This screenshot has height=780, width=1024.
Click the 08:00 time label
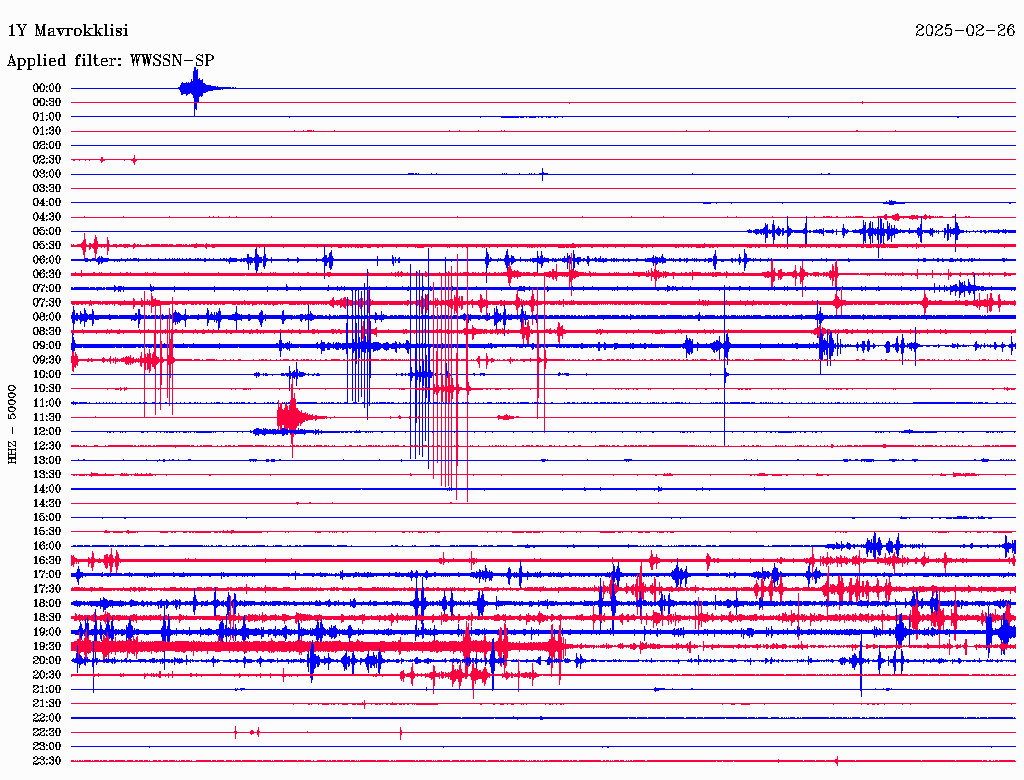coord(47,317)
